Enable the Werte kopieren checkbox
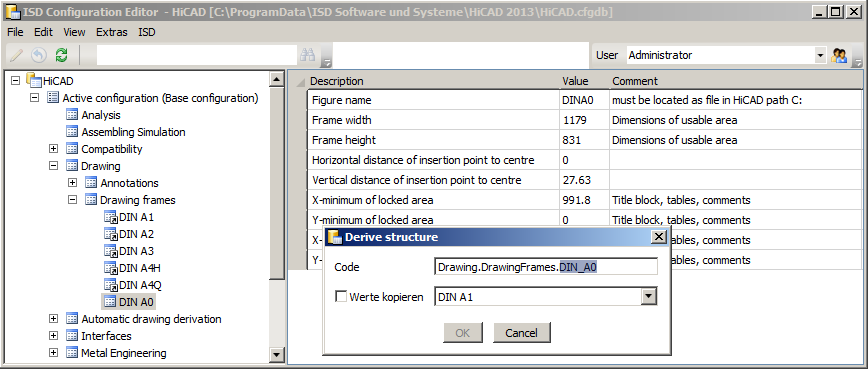 (341, 297)
